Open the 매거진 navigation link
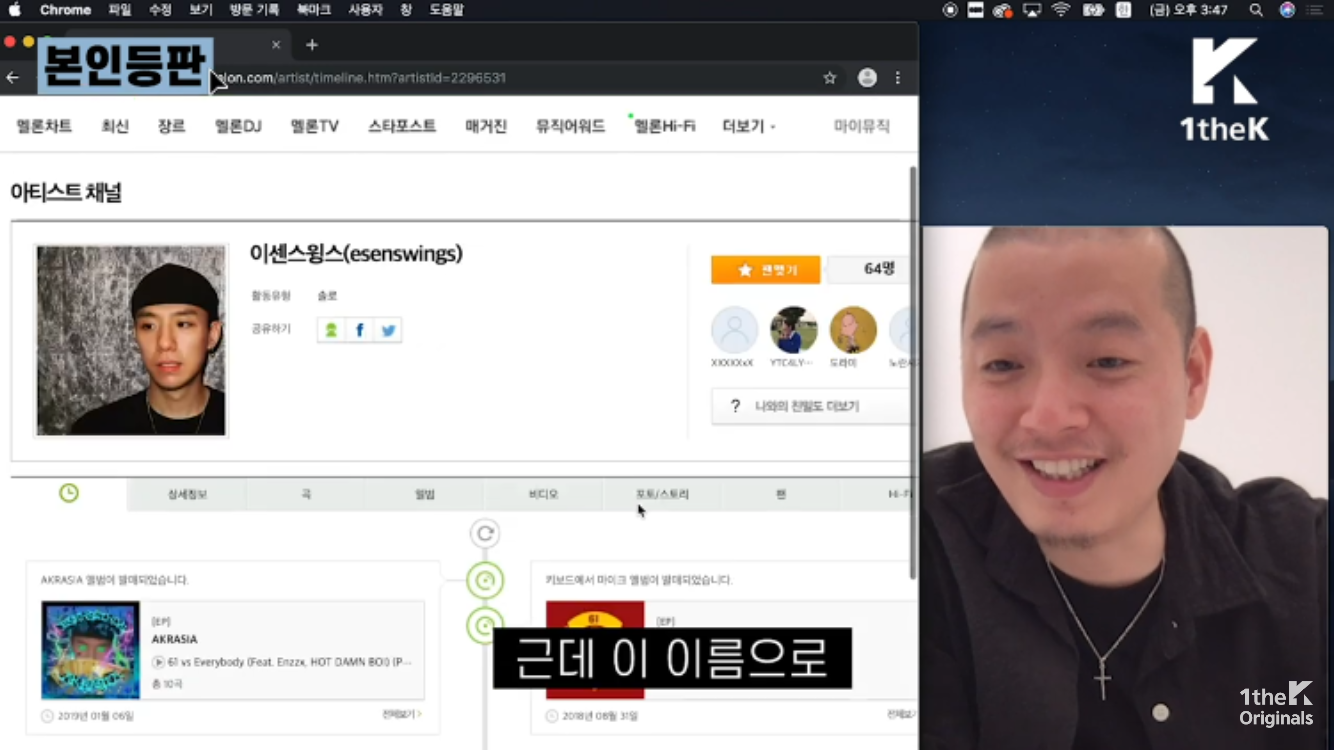 tap(486, 126)
